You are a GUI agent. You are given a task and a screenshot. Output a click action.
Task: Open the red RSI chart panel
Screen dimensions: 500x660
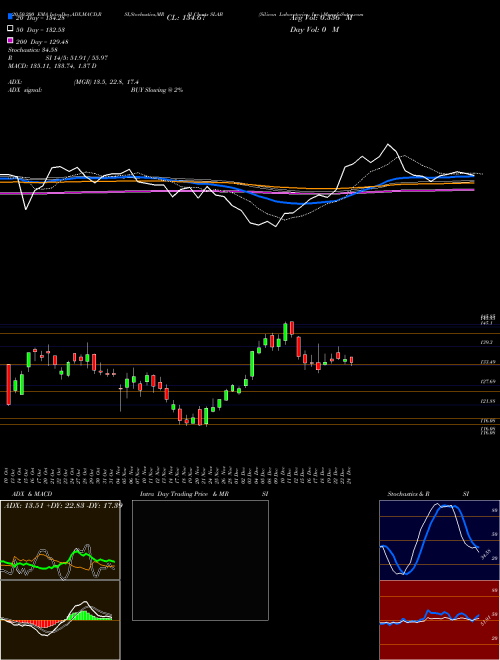439,620
